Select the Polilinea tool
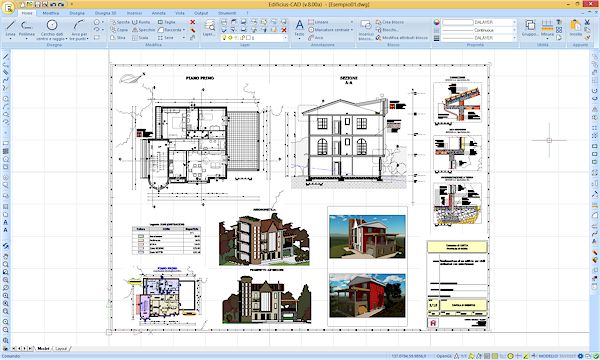Screen dimensions: 600x360 click(26, 28)
